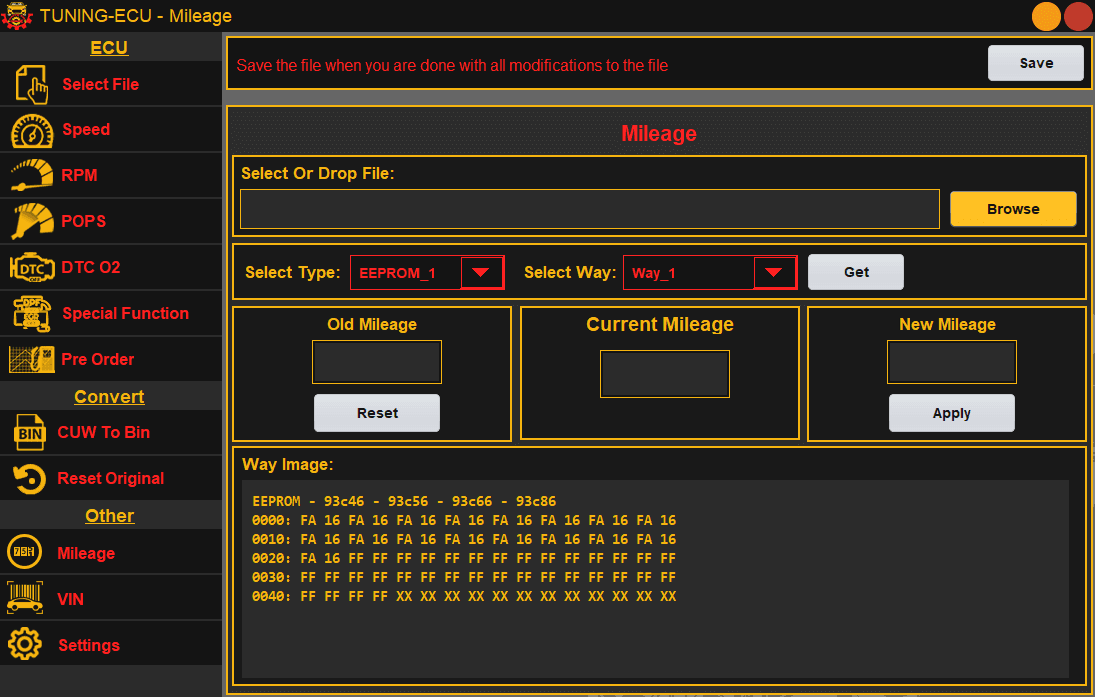
Task: Select the POPS tool
Action: pos(26,221)
